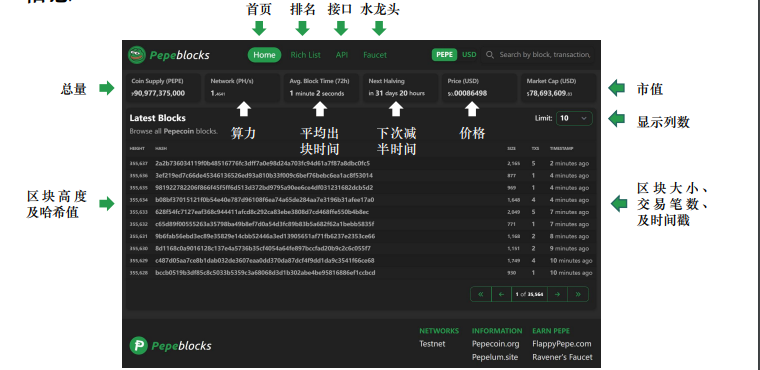
Task: Open the Pepecoin.org link
Action: 495,344
